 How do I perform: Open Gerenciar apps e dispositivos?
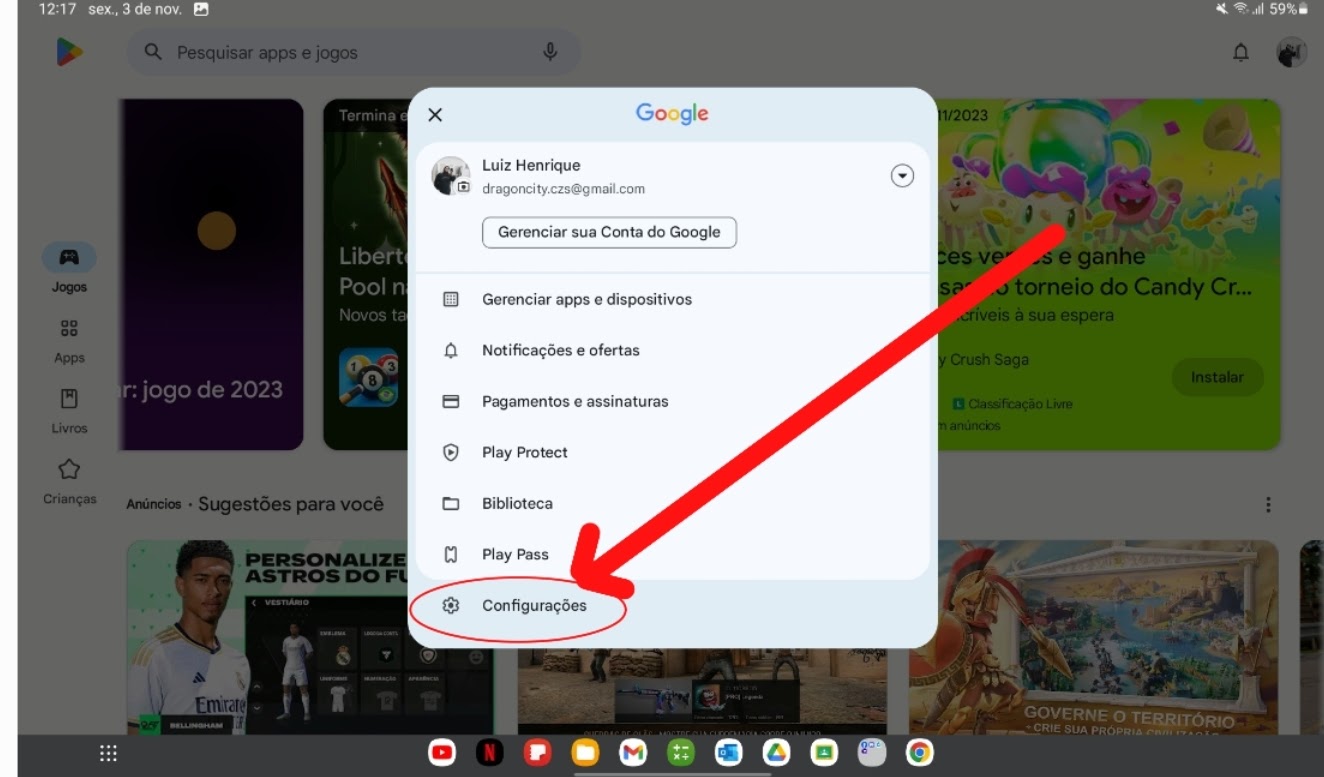tap(672, 299)
